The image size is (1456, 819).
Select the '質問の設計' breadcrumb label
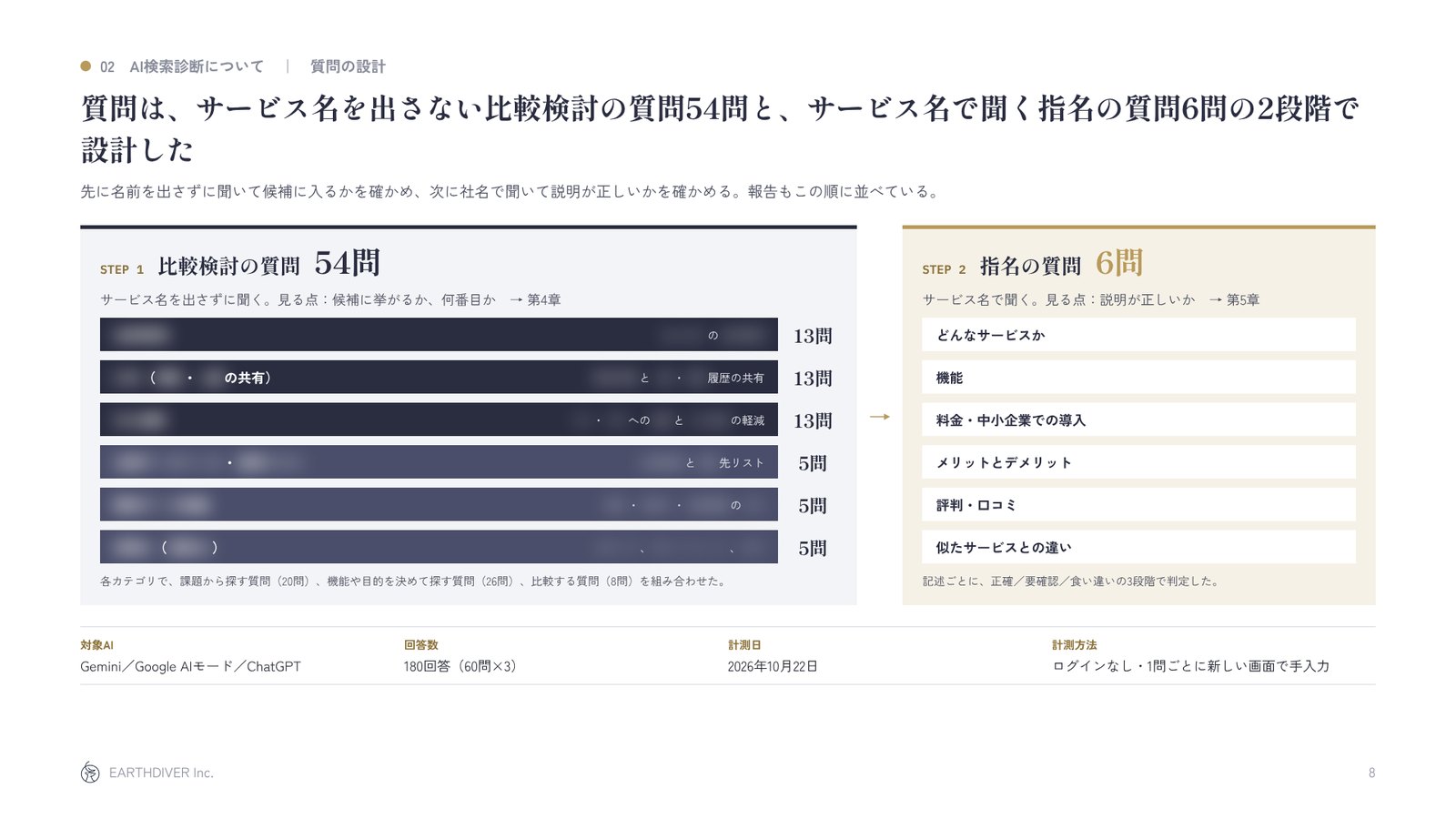[348, 66]
